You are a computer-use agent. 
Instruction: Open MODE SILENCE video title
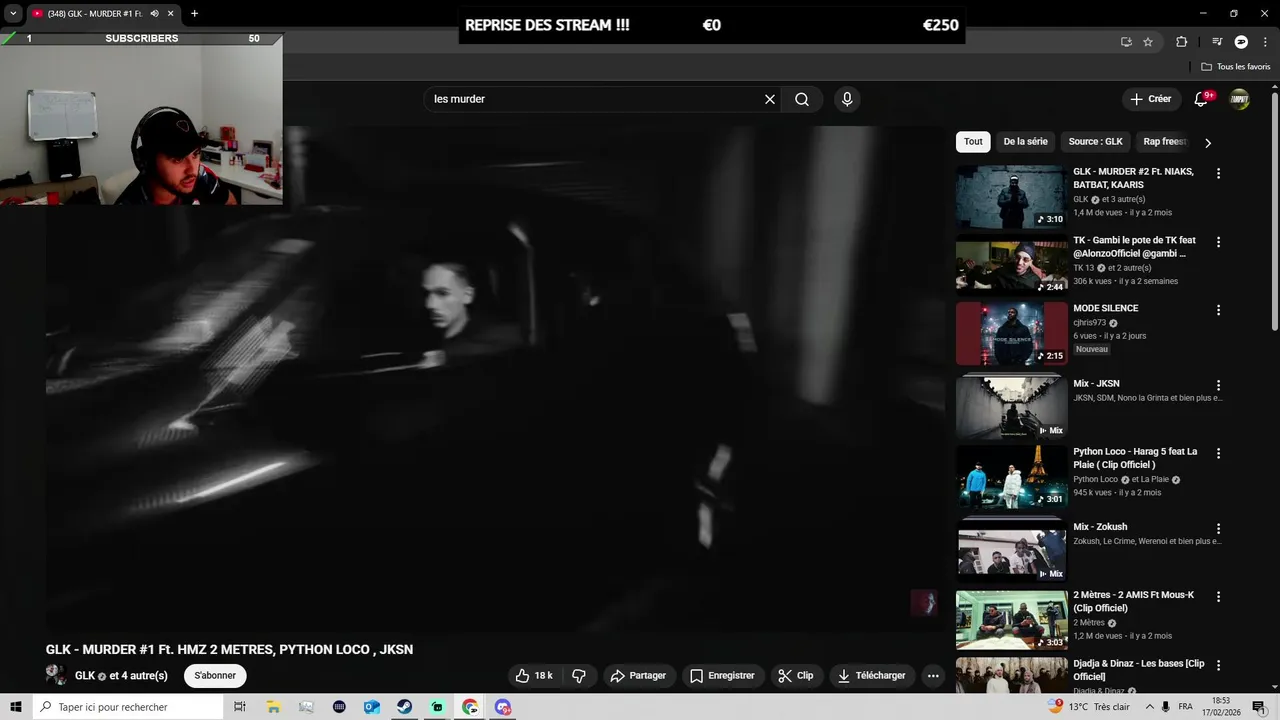[1105, 308]
